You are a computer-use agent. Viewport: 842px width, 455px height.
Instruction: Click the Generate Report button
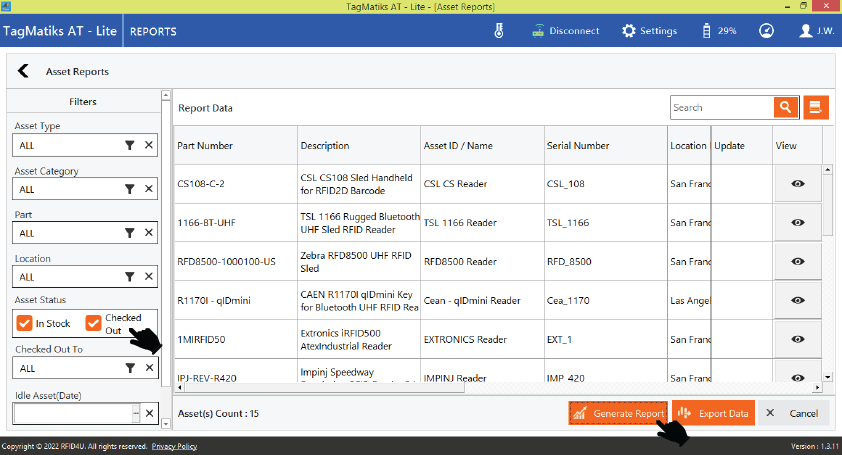coord(617,413)
